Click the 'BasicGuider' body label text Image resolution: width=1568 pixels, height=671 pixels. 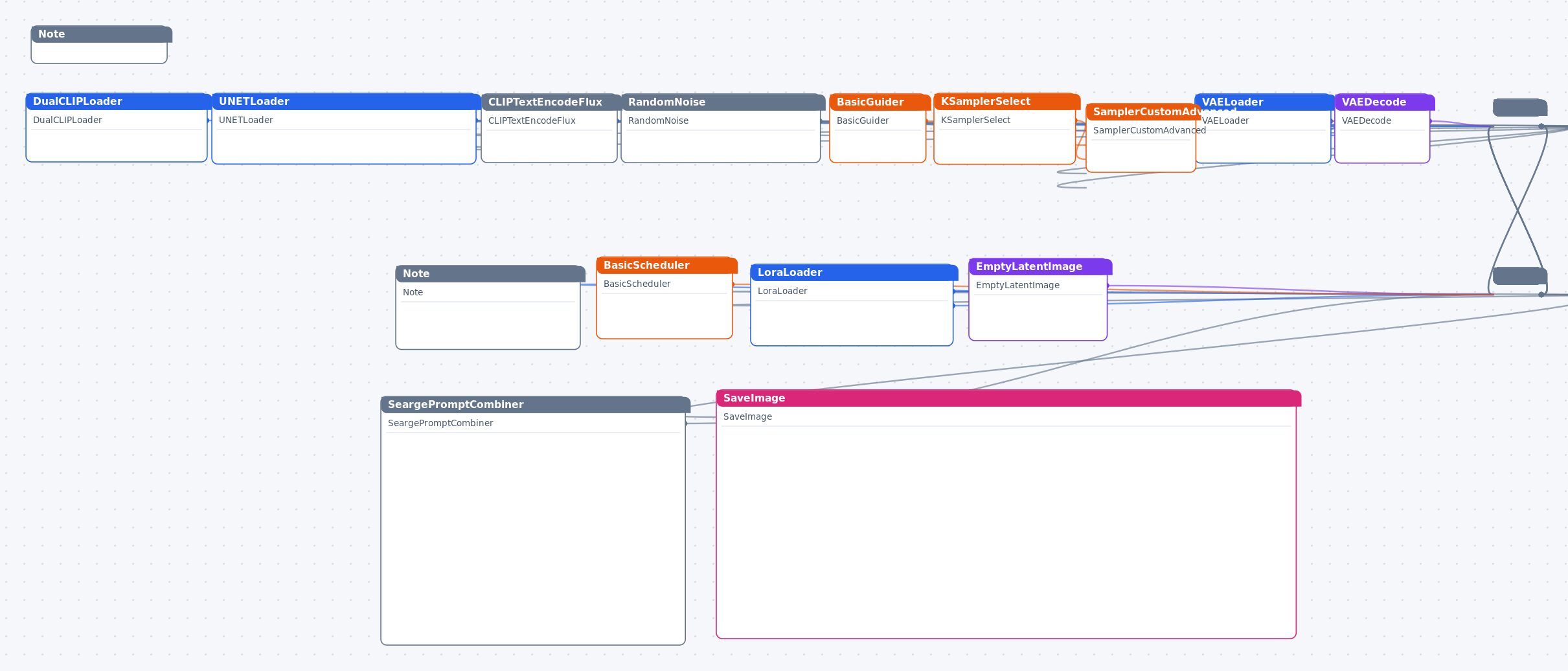coord(863,120)
